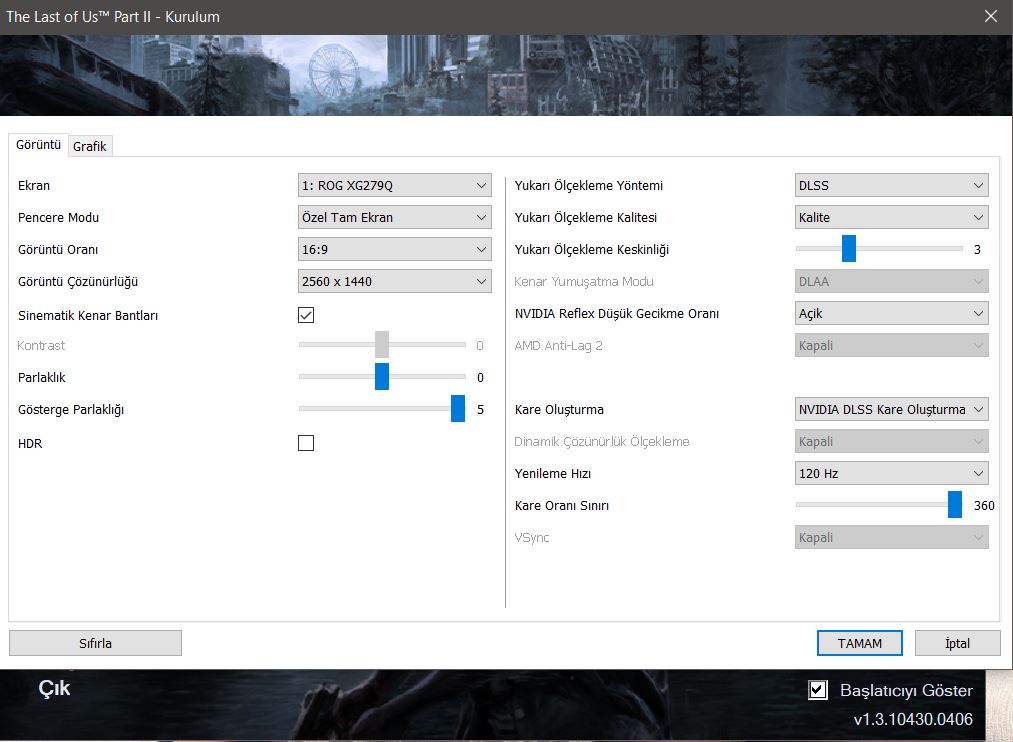
Task: Click the Gösterge Parlaklığı slider handle
Action: tap(458, 409)
